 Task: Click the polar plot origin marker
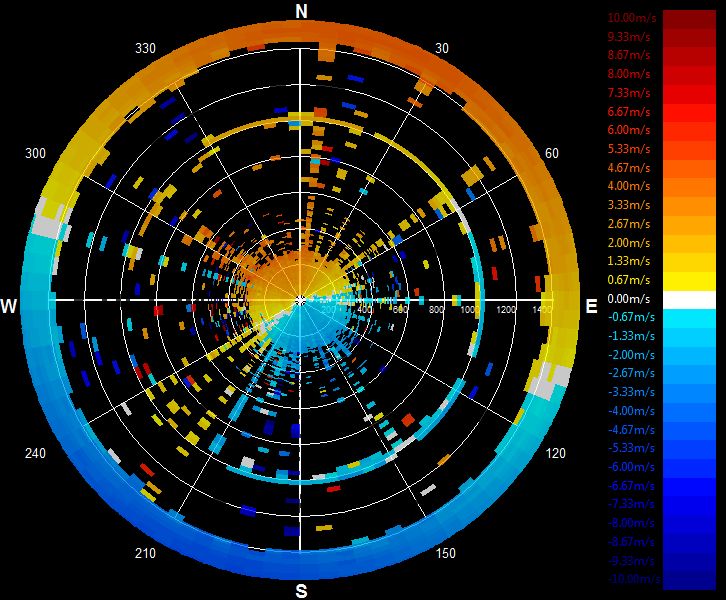tap(300, 300)
